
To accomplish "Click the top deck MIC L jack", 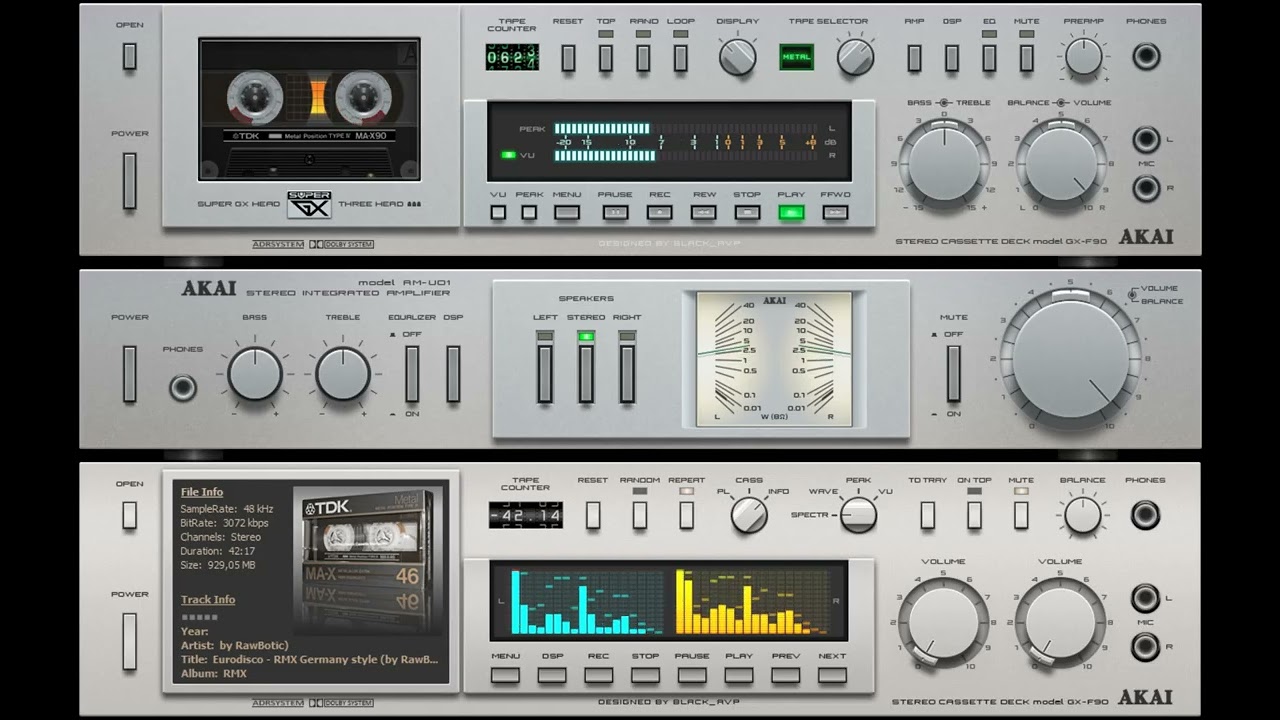I will tap(1146, 139).
